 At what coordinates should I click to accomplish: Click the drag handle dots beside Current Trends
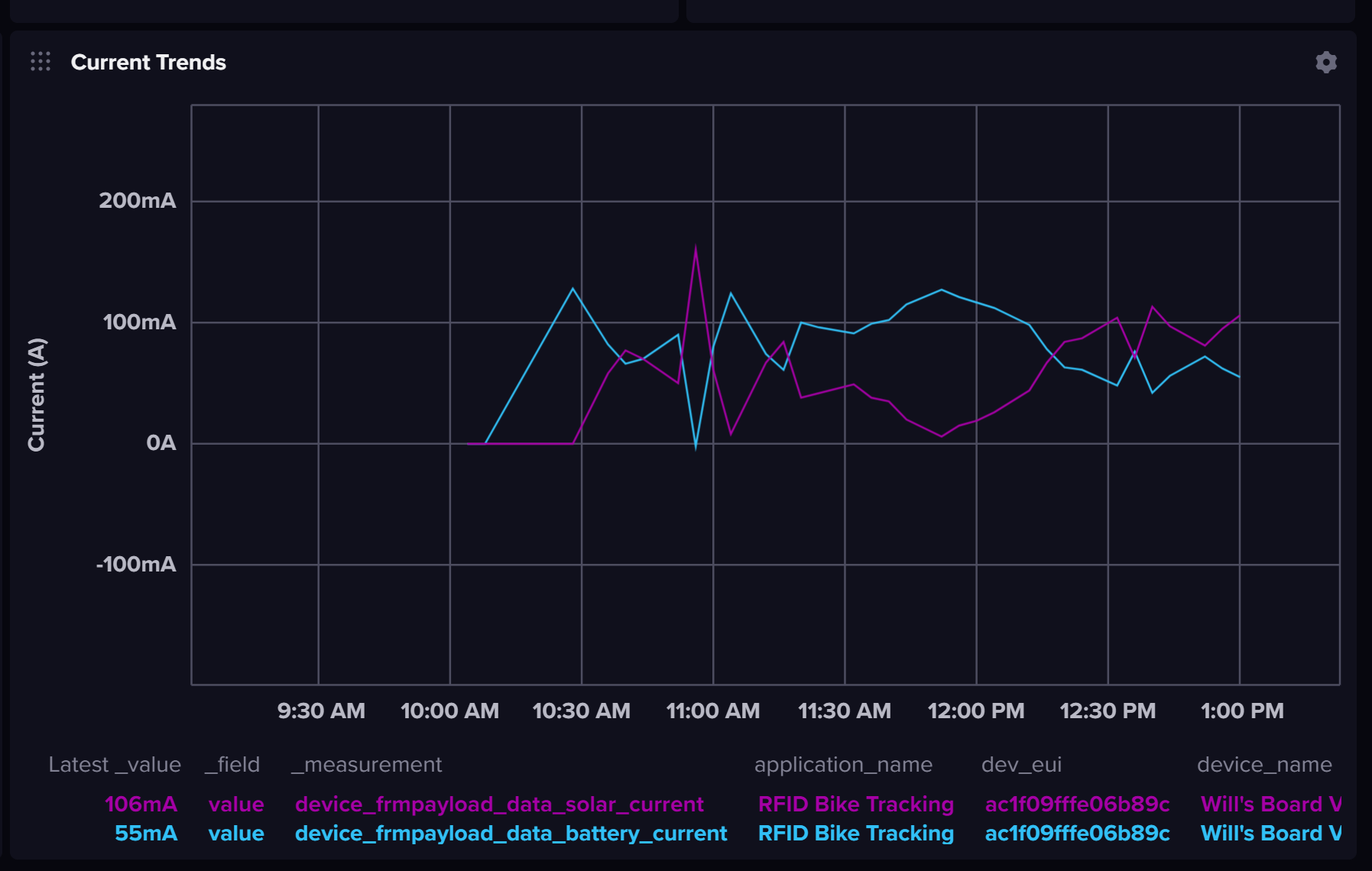click(x=40, y=62)
